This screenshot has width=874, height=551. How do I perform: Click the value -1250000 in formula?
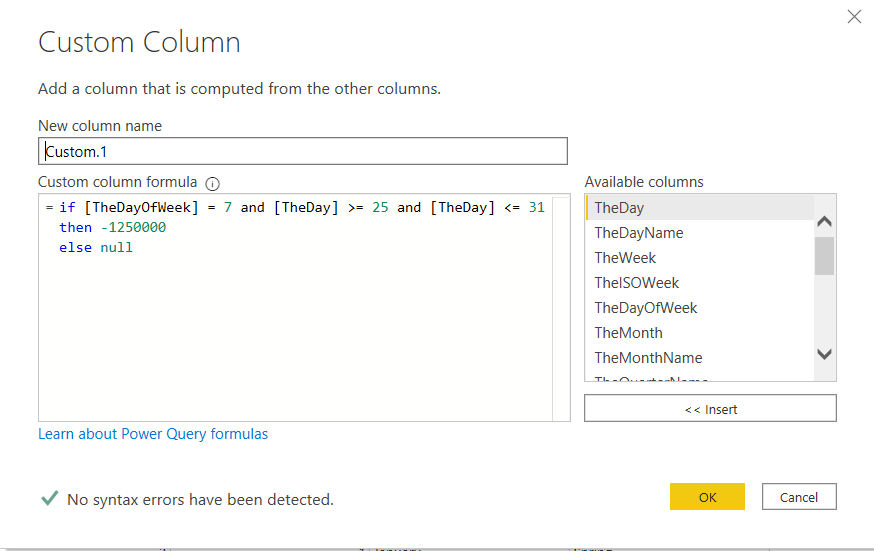(x=133, y=227)
